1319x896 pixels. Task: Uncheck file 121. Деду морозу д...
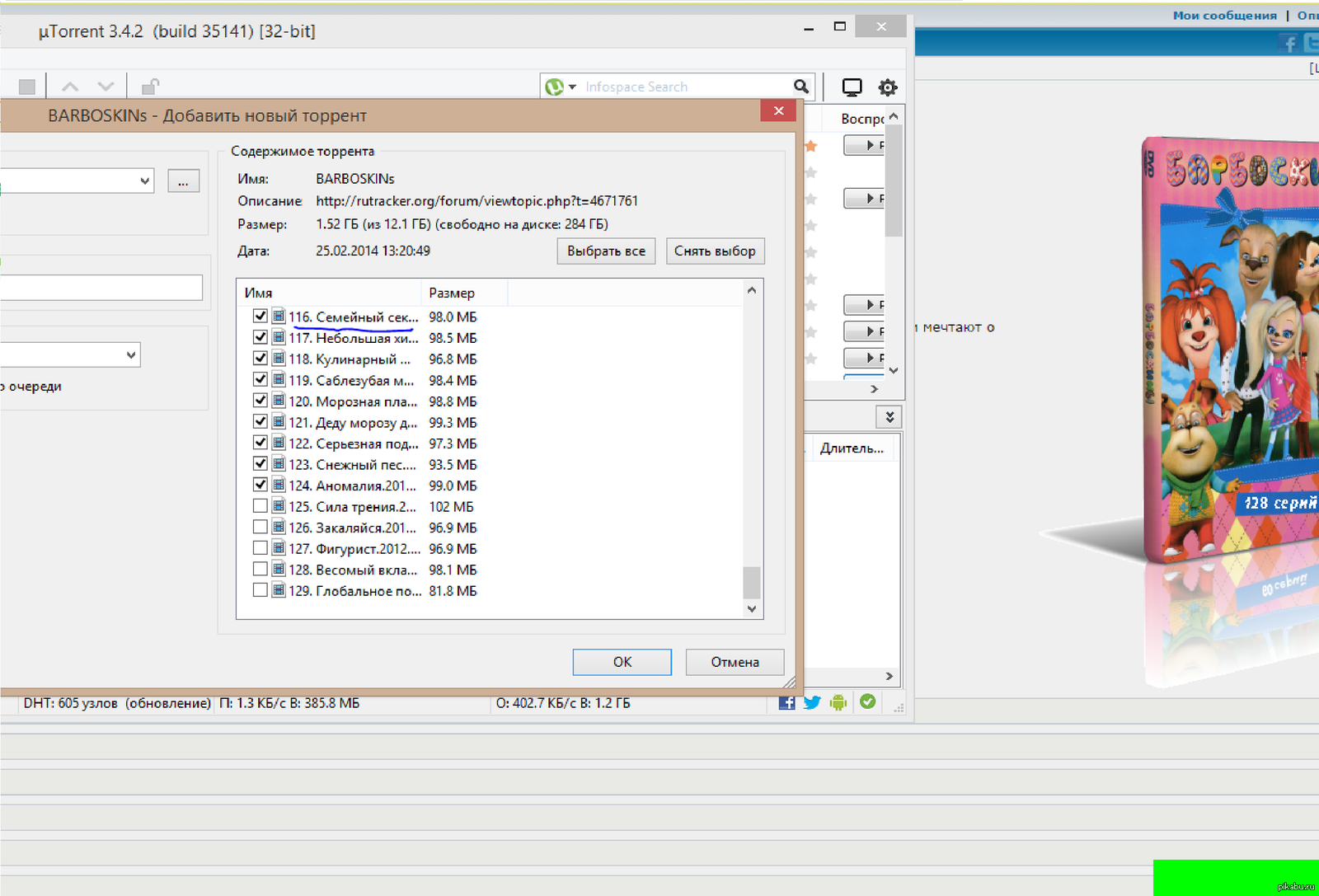pyautogui.click(x=260, y=421)
